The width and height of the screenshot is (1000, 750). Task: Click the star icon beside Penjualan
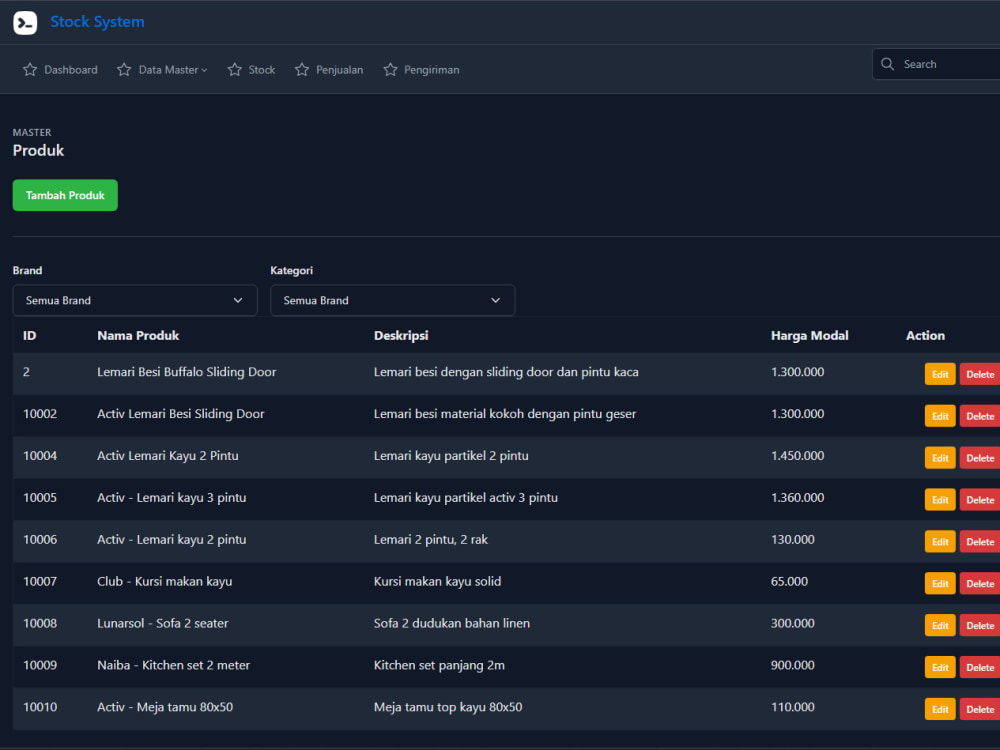302,70
